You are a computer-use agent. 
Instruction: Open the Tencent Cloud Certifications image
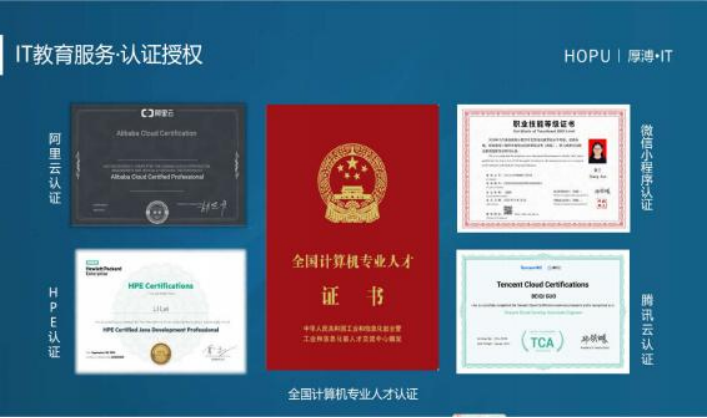point(543,310)
